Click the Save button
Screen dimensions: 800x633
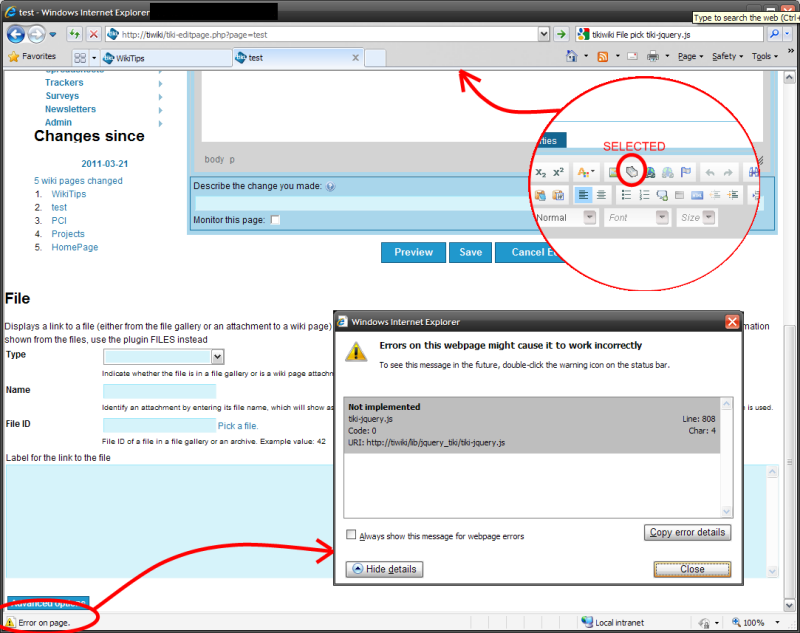470,252
